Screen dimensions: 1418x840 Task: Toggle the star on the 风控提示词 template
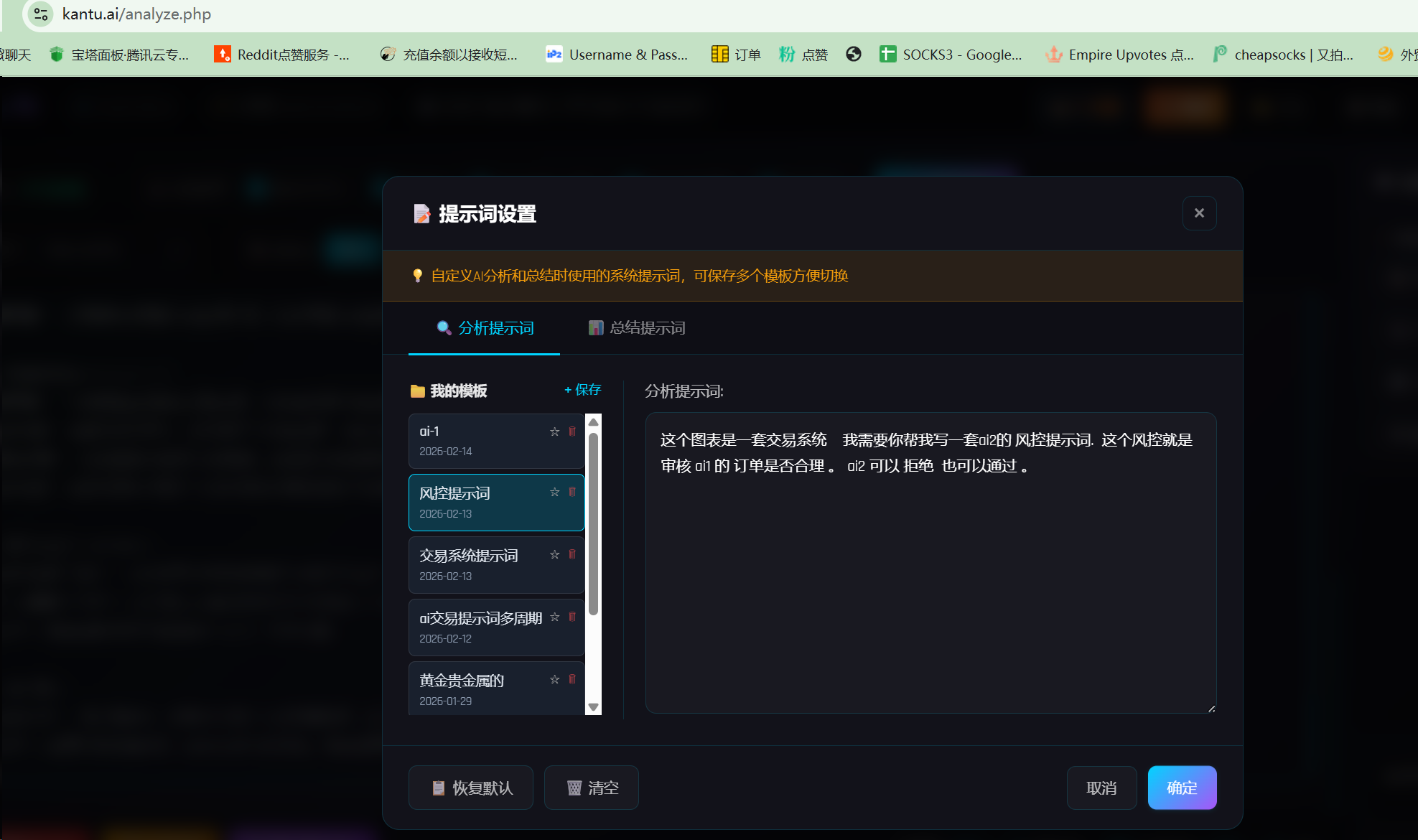[554, 492]
